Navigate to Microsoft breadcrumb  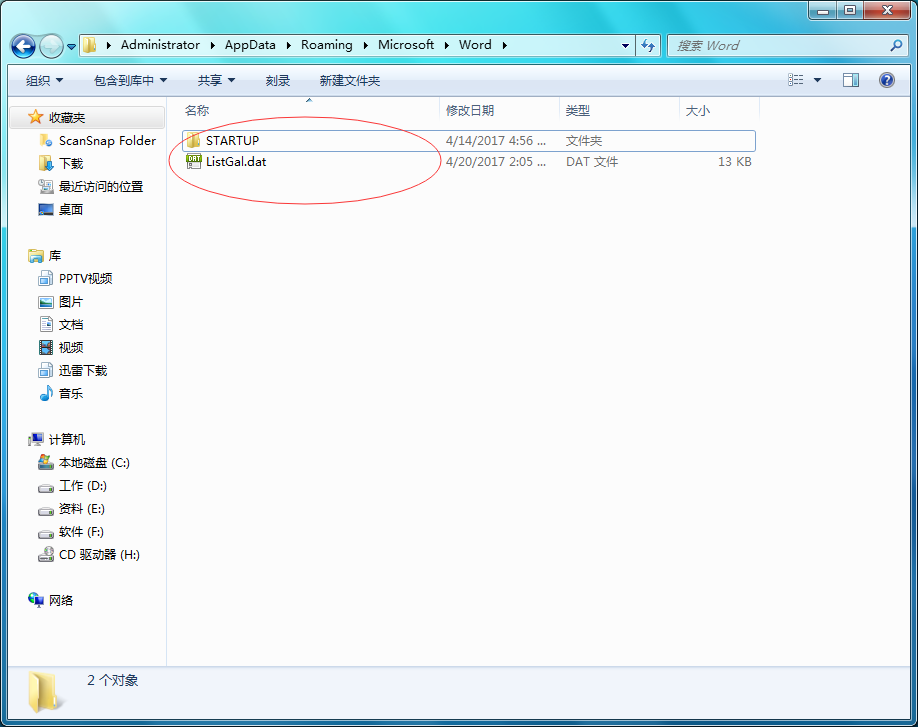coord(406,45)
